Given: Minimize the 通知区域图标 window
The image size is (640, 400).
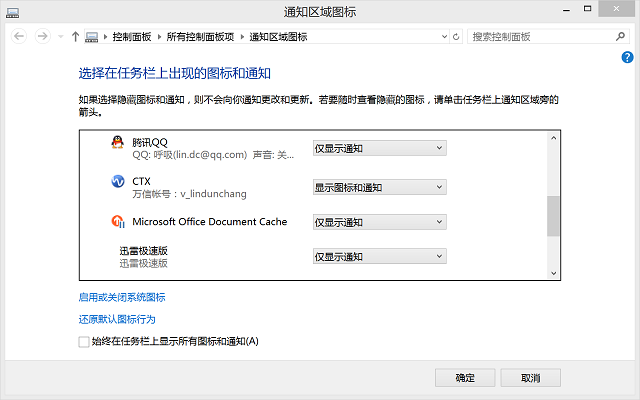Looking at the screenshot, I should (566, 9).
